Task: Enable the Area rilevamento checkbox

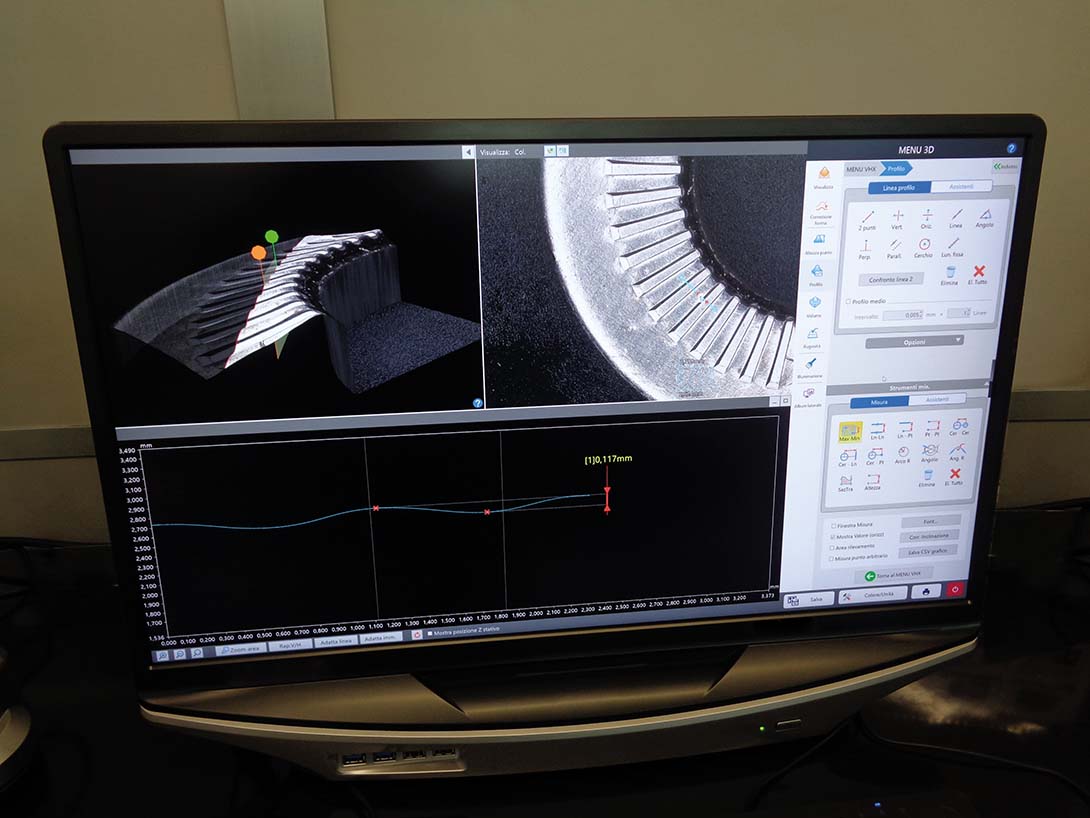Action: (832, 548)
